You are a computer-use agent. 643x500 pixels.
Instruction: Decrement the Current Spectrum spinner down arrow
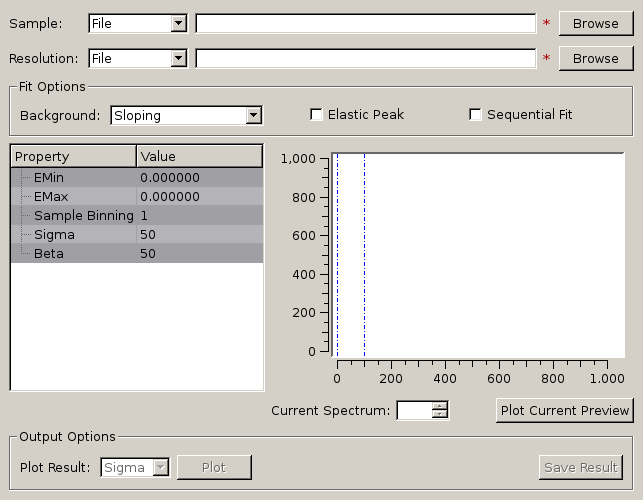[440, 414]
